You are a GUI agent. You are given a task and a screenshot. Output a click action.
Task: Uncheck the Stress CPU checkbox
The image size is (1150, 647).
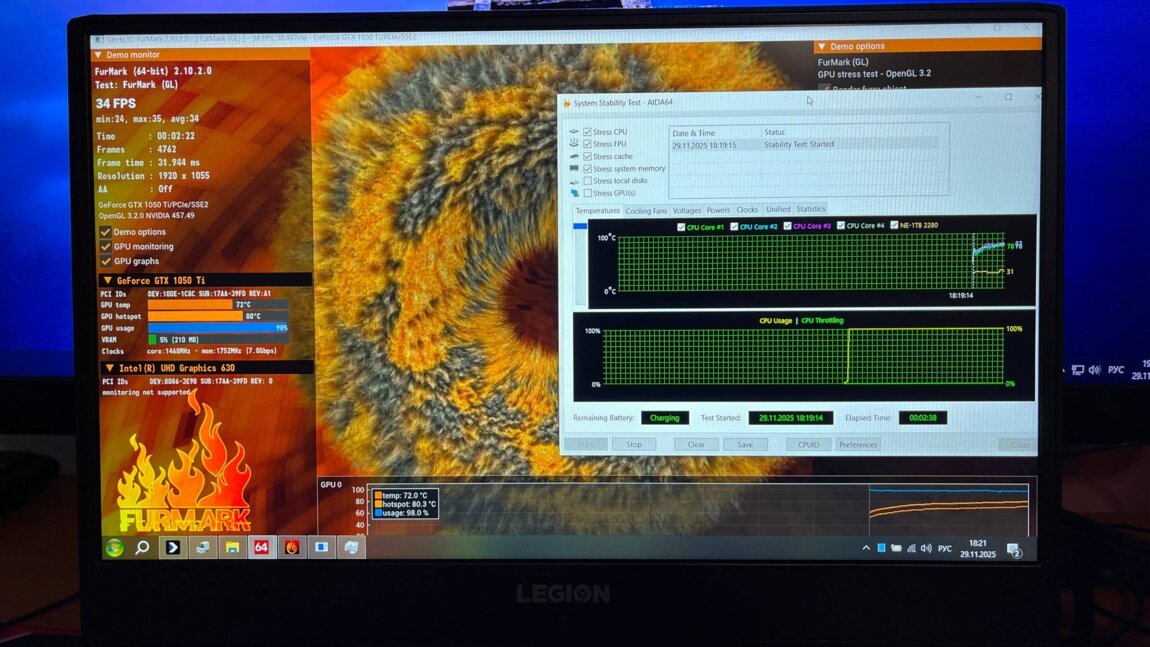point(588,132)
